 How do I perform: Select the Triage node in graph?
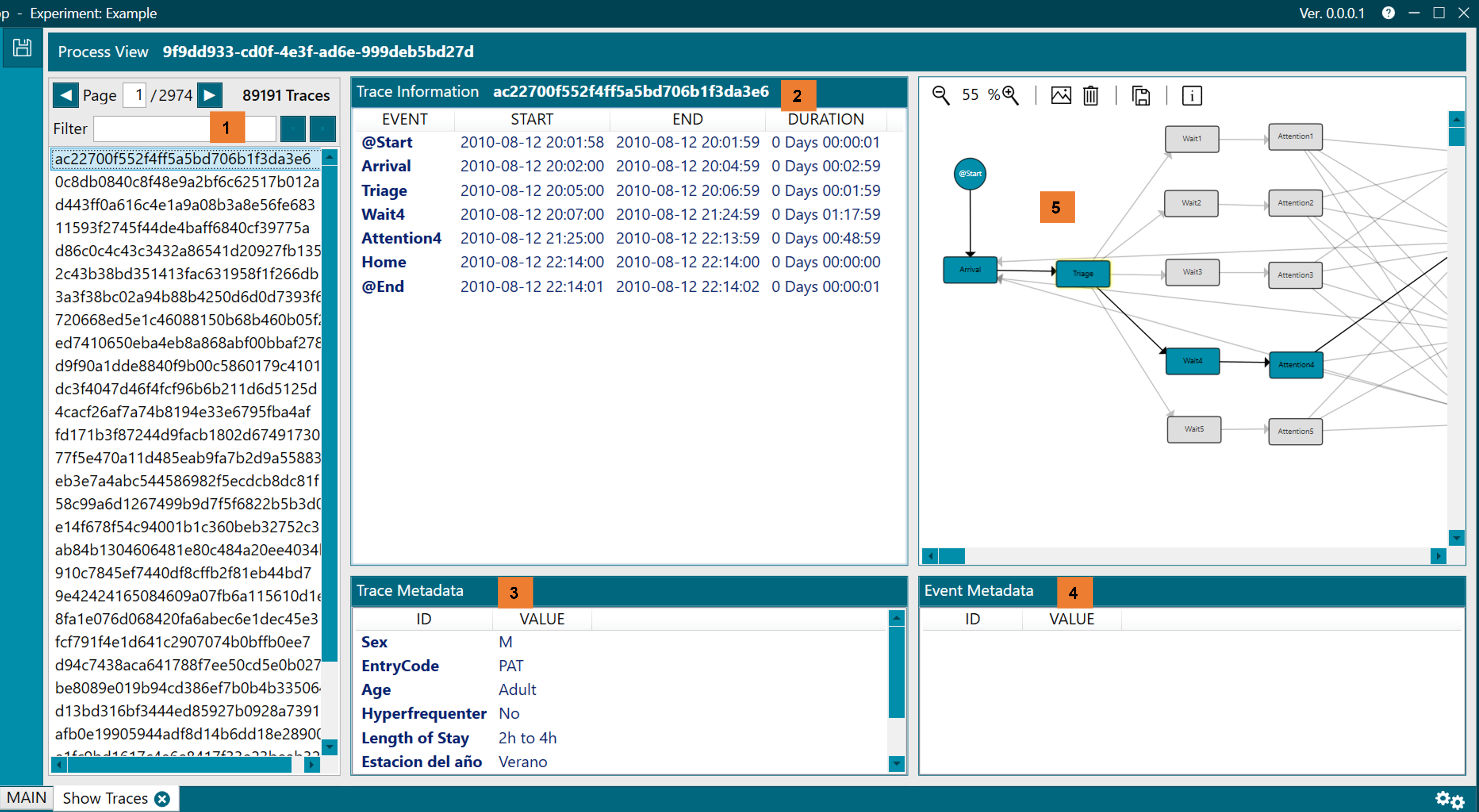pos(1083,273)
